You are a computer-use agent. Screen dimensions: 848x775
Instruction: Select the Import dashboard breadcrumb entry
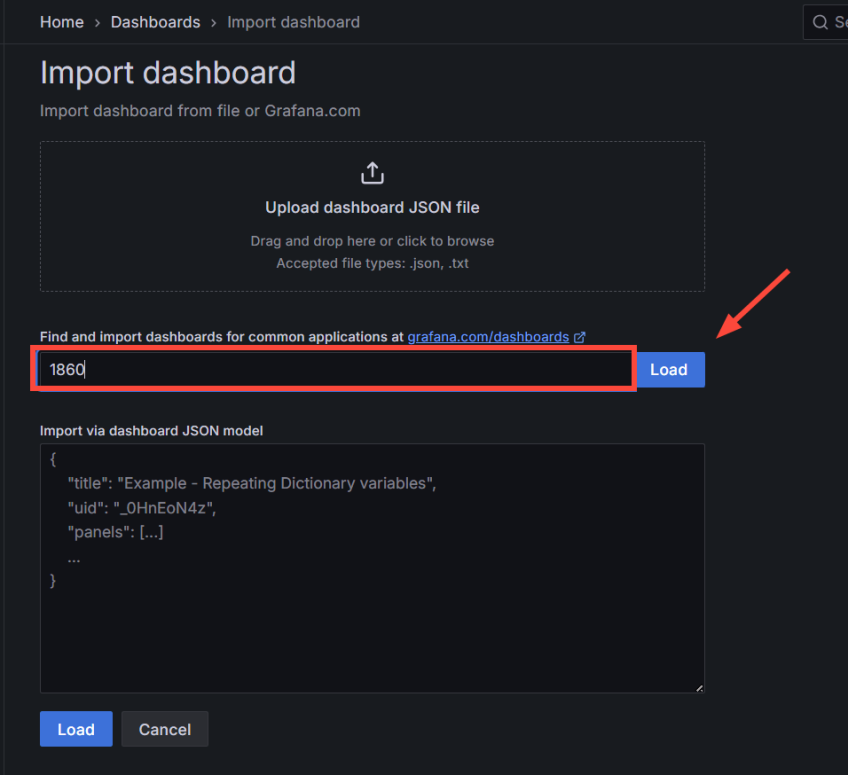(293, 21)
